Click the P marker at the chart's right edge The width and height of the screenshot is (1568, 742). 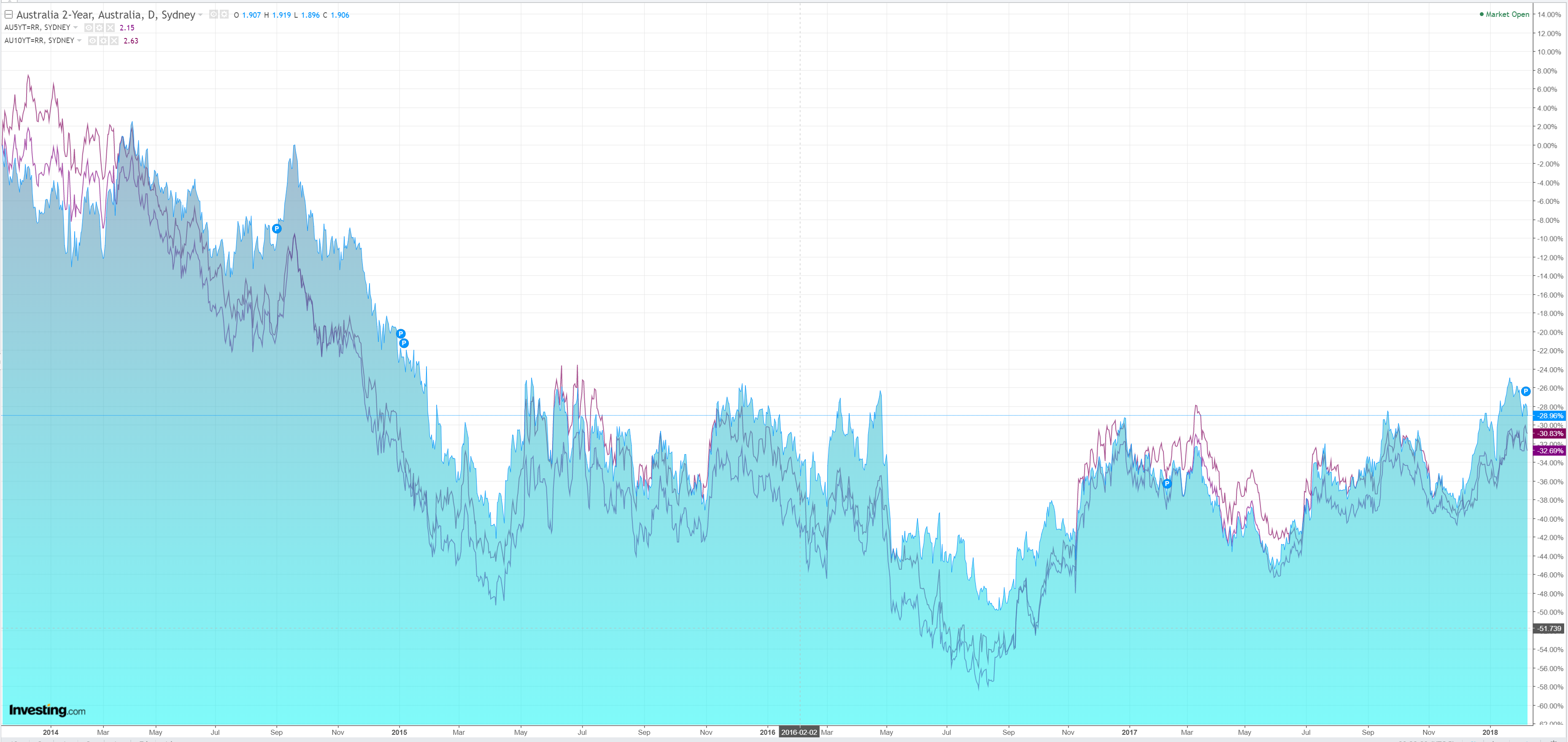coord(1525,392)
